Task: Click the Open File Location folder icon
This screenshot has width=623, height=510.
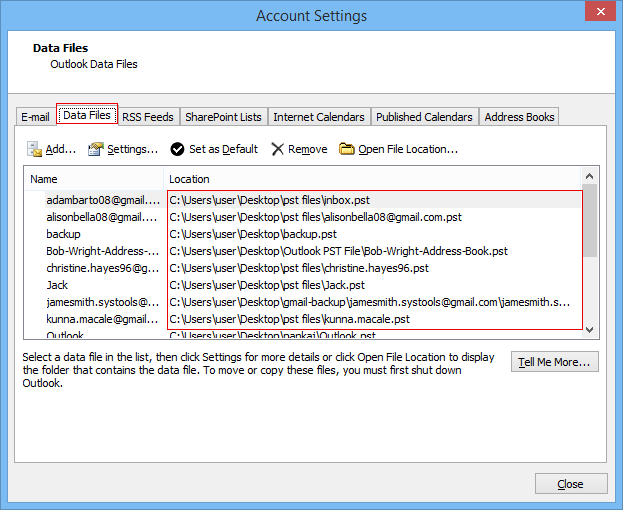Action: click(x=346, y=149)
